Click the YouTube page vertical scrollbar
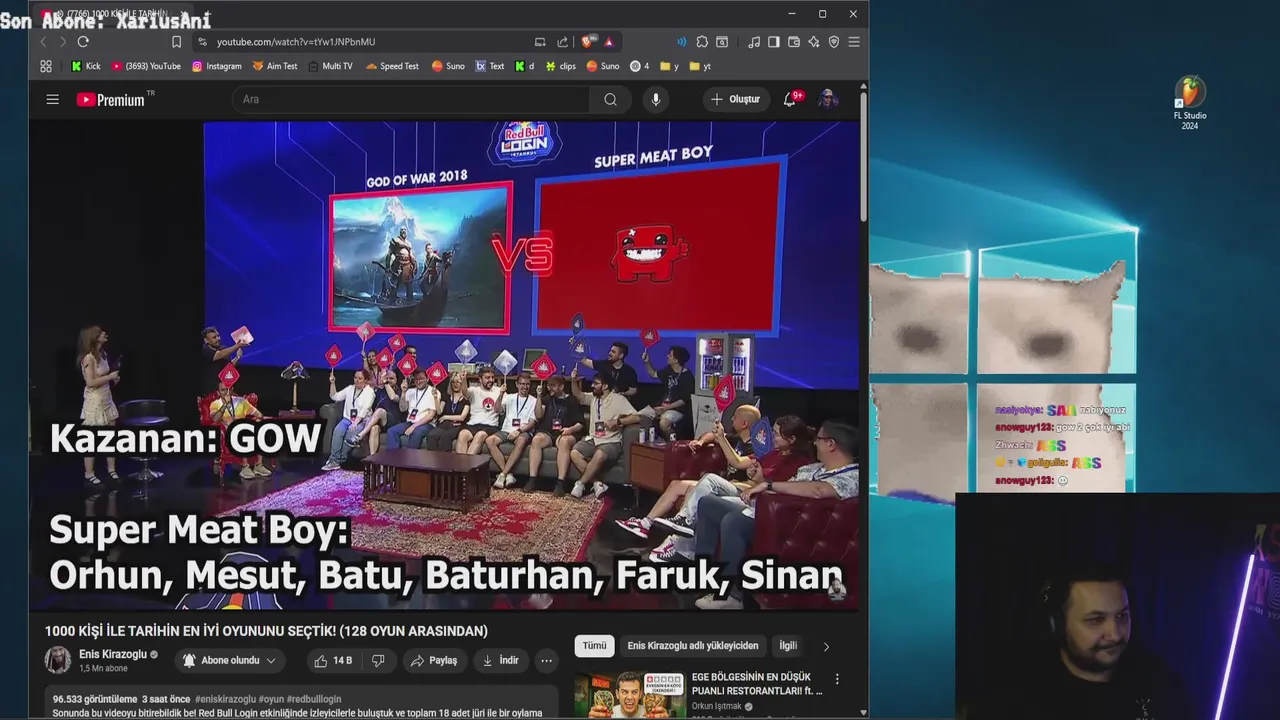Image resolution: width=1280 pixels, height=720 pixels. click(863, 155)
